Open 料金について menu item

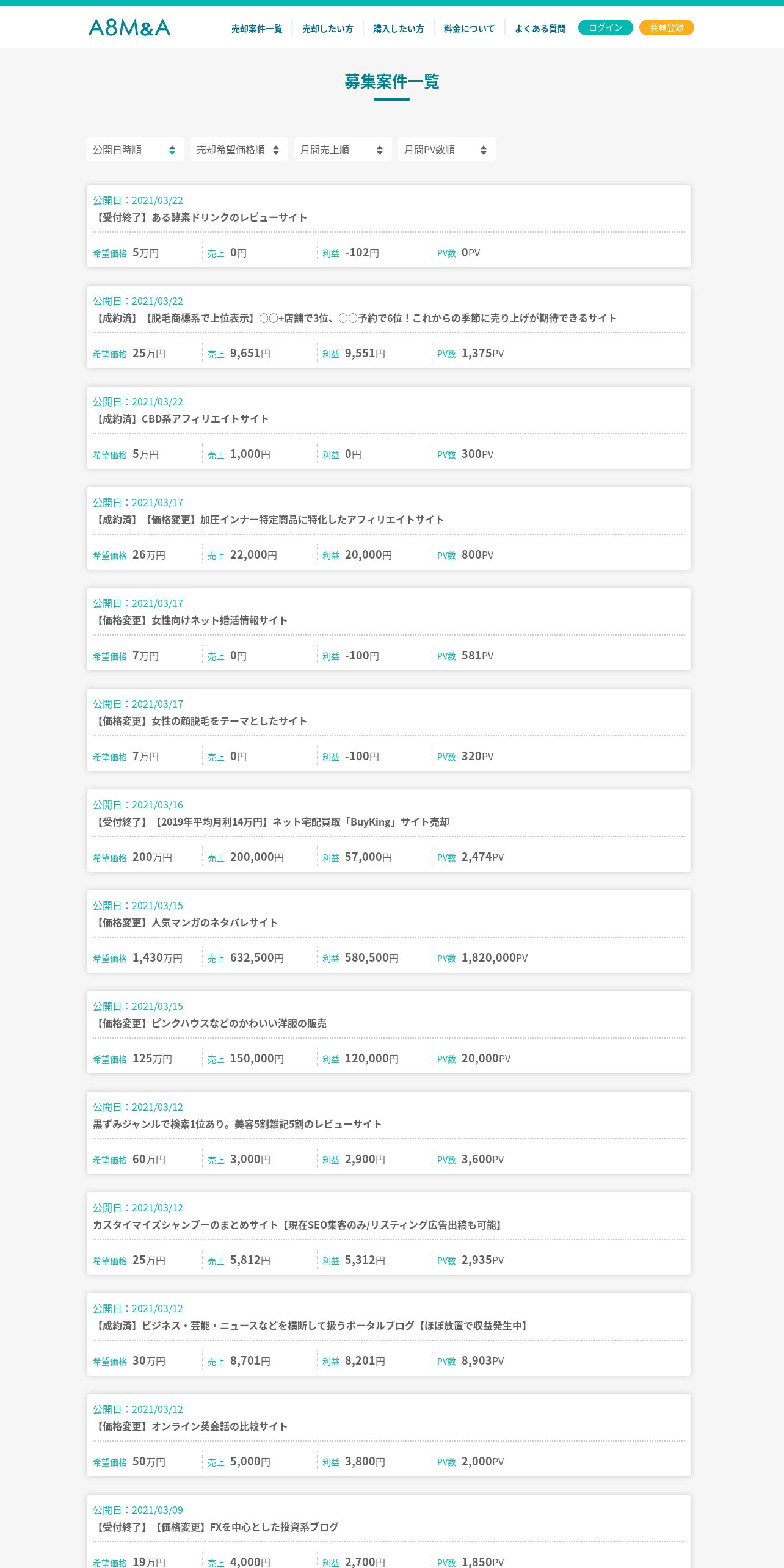(470, 29)
